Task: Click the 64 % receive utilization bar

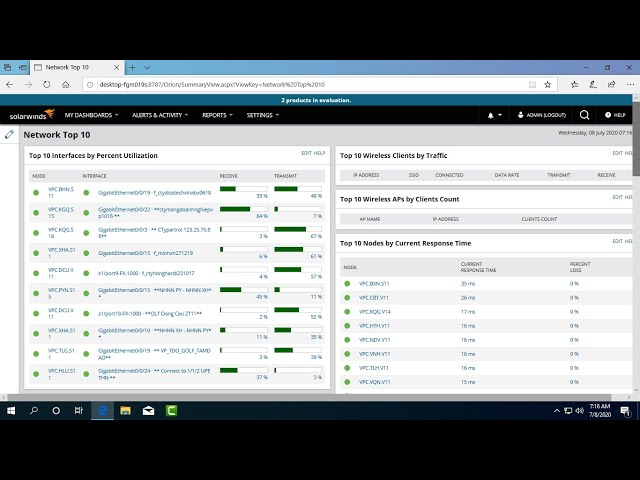Action: 244,209
